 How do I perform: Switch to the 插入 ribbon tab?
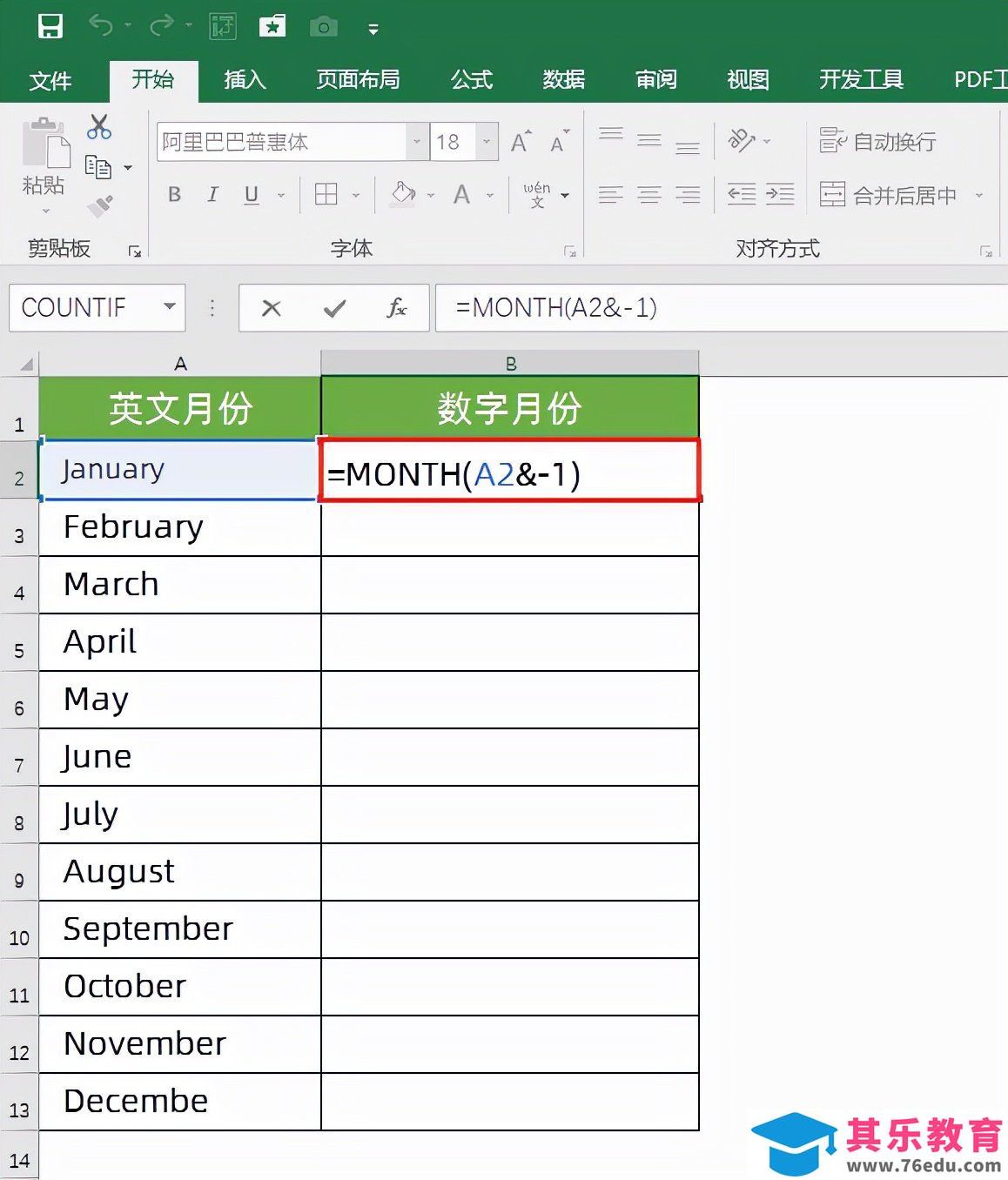pyautogui.click(x=245, y=80)
